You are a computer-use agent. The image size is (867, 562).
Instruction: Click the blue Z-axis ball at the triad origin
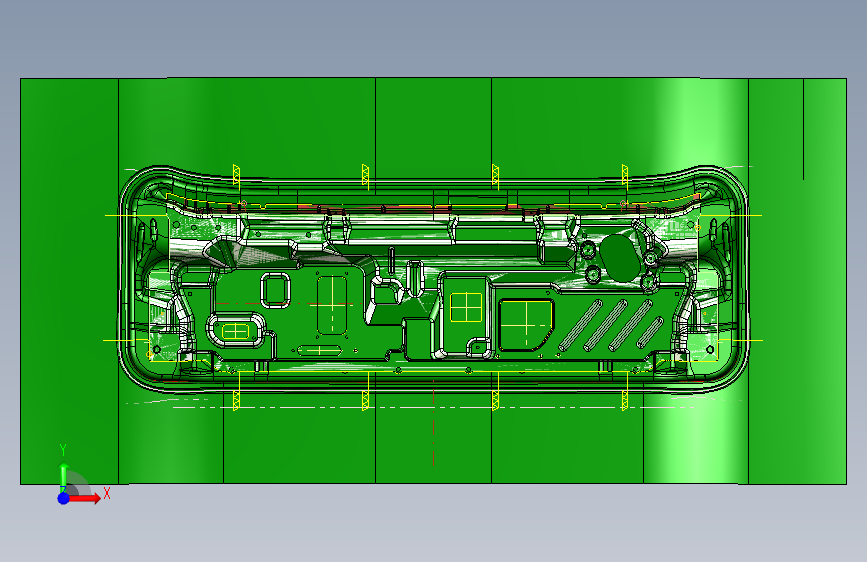[64, 498]
